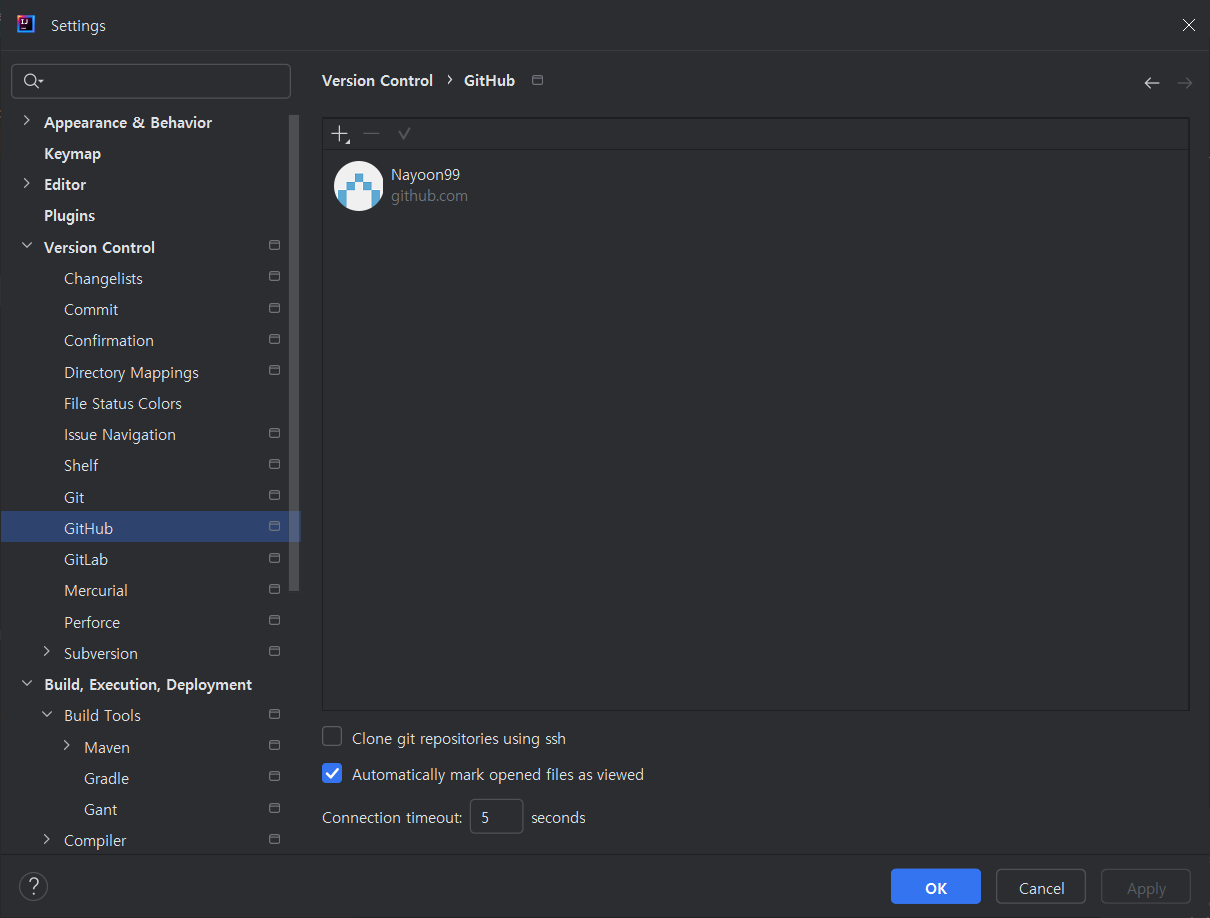
Task: Click the settings search field
Action: point(151,81)
